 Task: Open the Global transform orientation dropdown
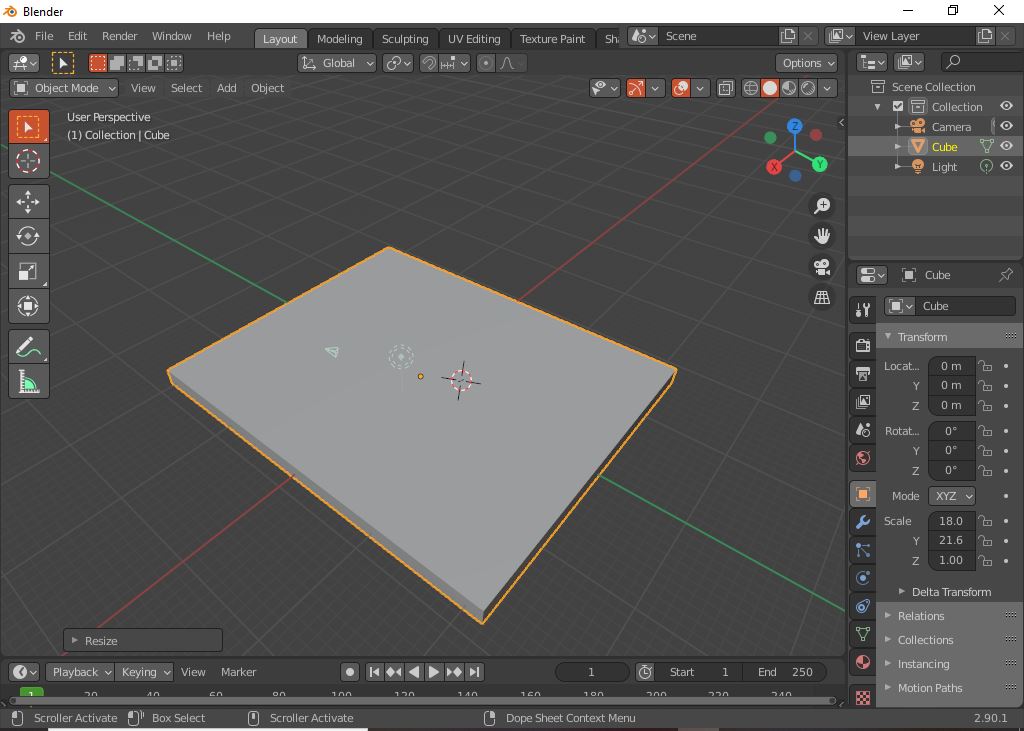337,63
